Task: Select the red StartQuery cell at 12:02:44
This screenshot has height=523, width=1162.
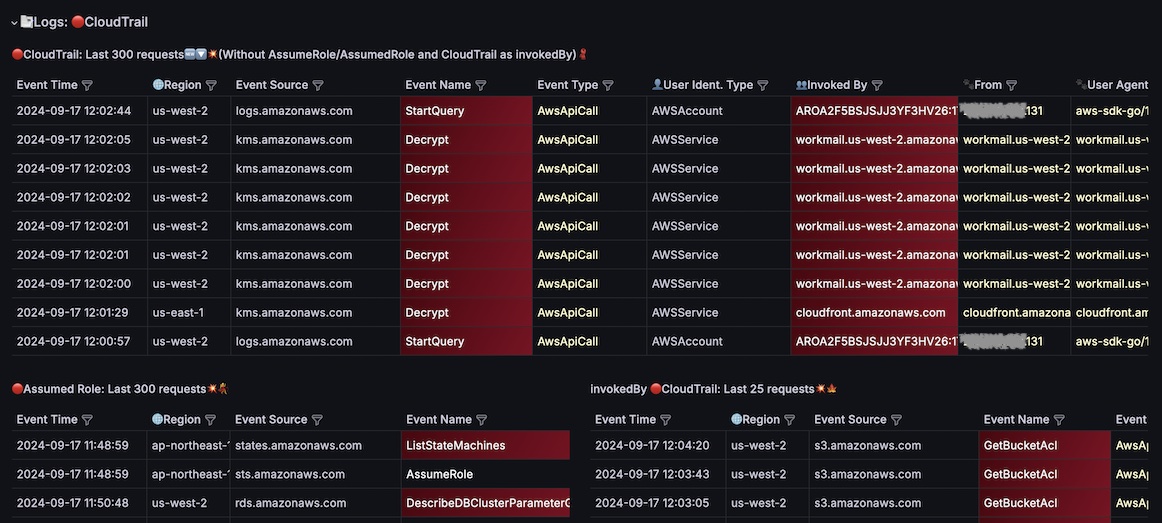Action: [x=466, y=111]
